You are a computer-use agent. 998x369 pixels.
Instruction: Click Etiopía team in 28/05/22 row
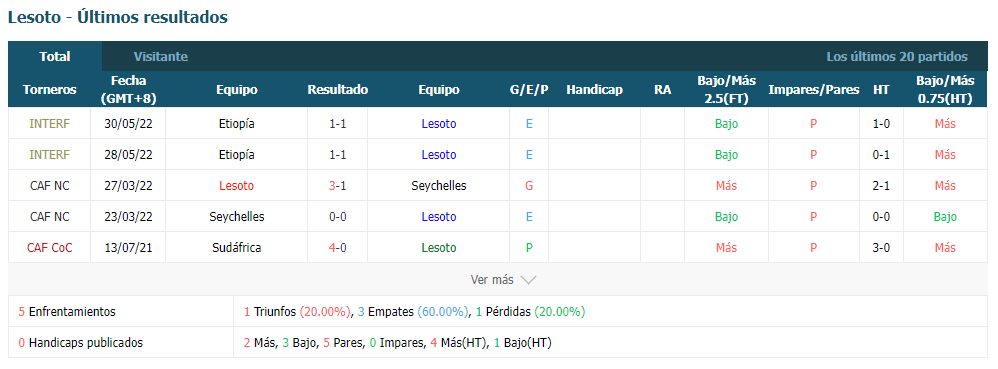236,155
